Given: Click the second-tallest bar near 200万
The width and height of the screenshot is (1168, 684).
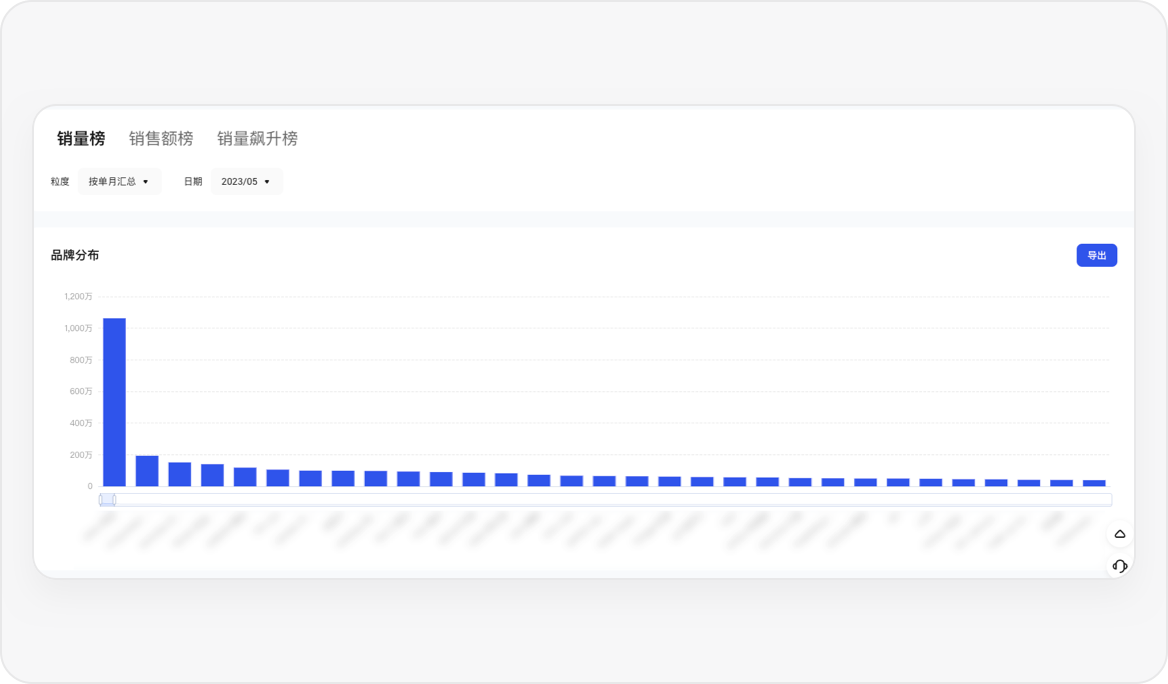Looking at the screenshot, I should click(147, 471).
